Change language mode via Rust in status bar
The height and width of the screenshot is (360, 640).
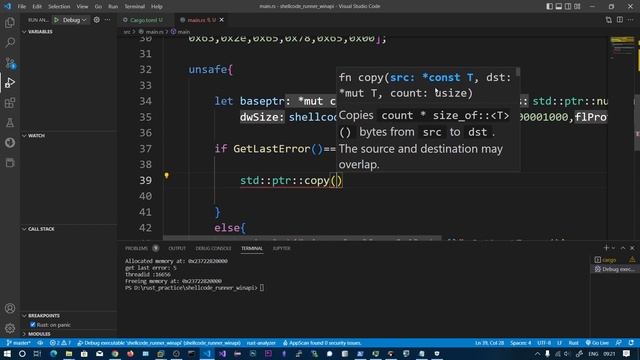573,343
